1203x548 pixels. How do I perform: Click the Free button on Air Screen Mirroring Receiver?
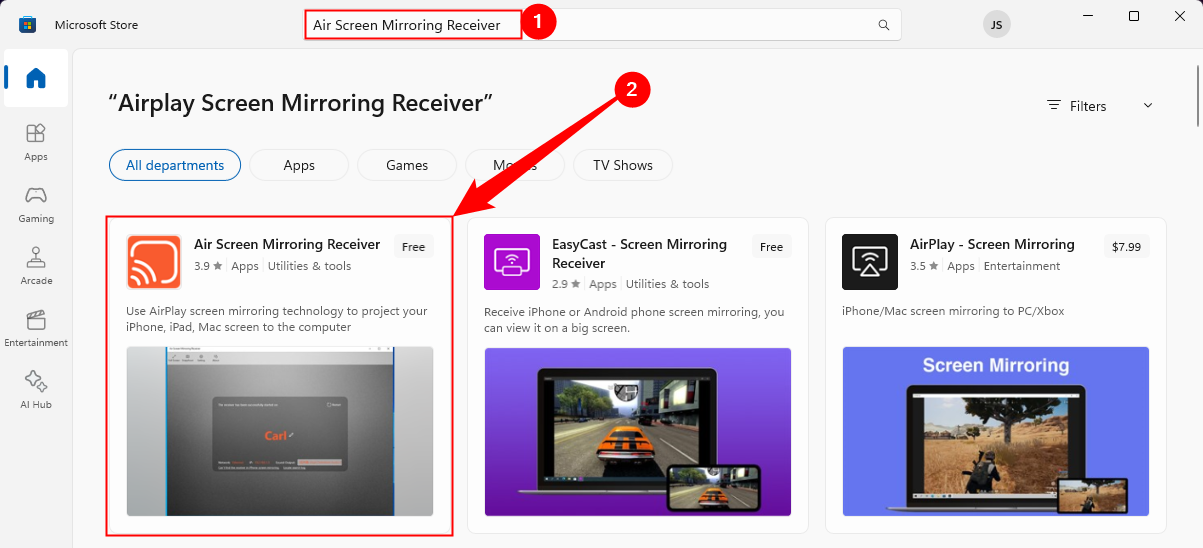pyautogui.click(x=414, y=247)
